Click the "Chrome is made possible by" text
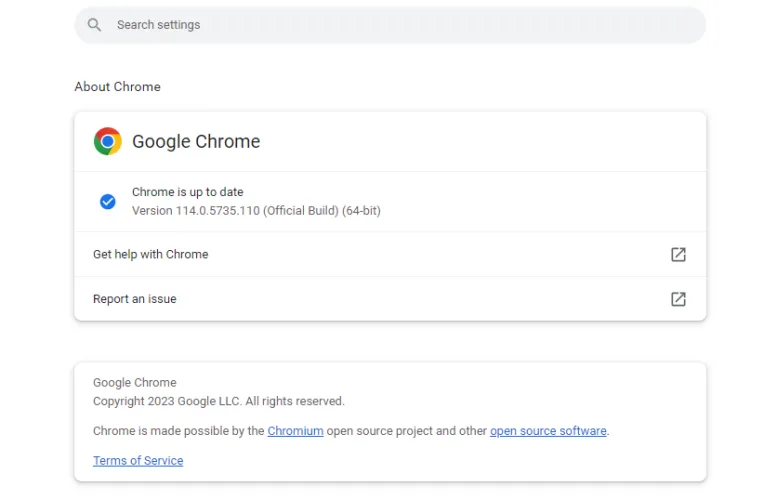The height and width of the screenshot is (500, 777). (x=178, y=431)
